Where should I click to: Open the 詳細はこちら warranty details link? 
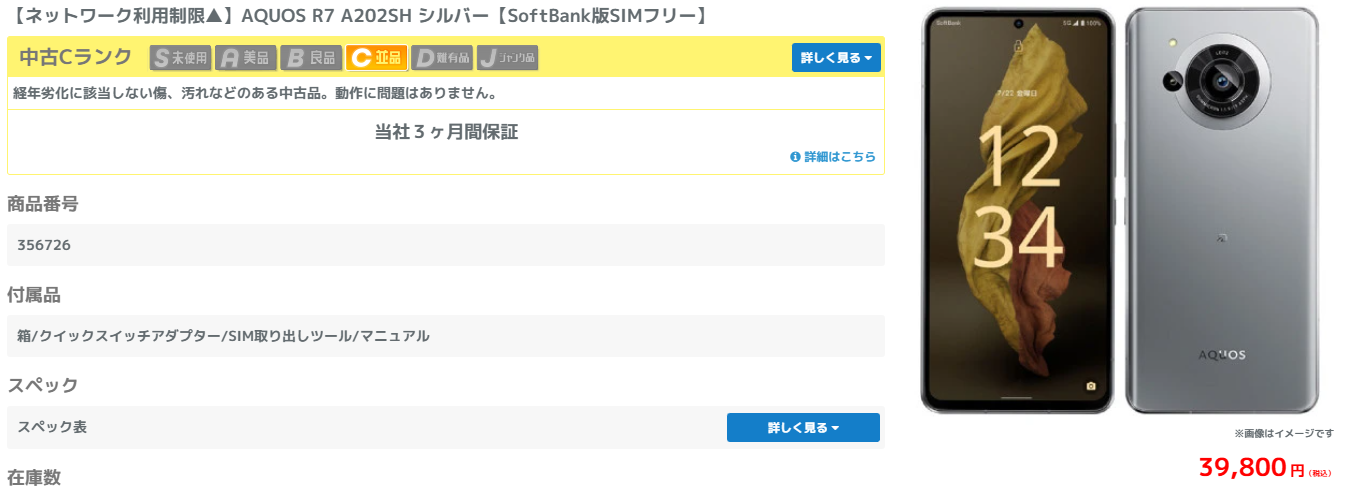(840, 157)
